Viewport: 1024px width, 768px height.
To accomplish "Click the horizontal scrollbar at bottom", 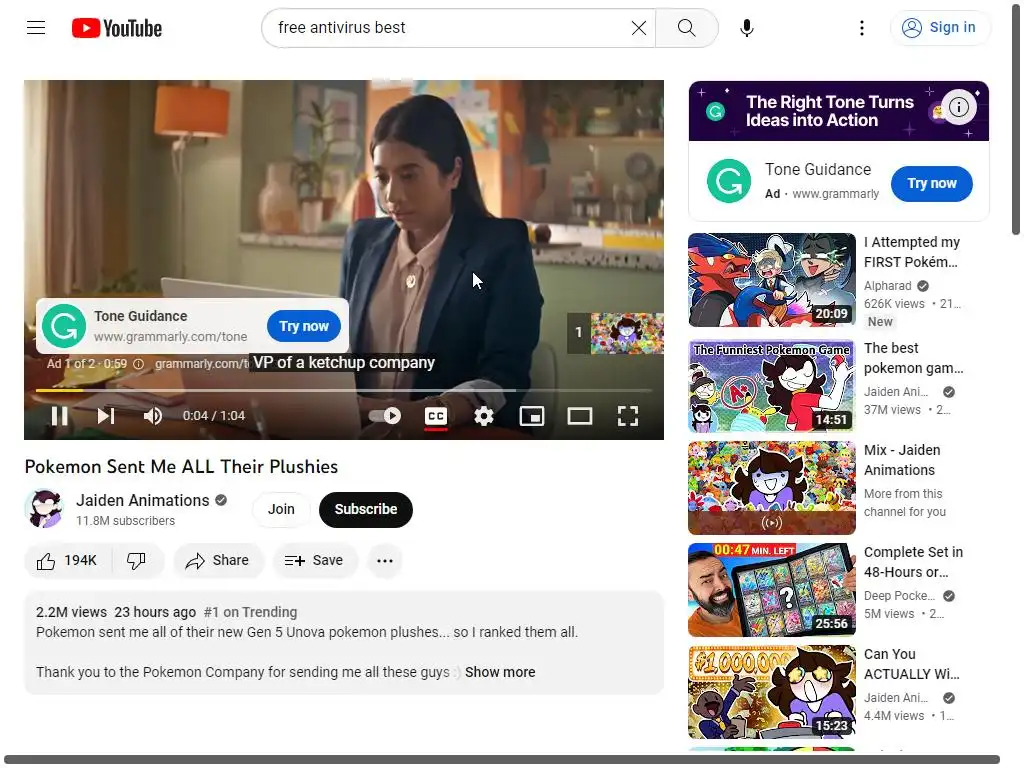I will click(x=502, y=759).
